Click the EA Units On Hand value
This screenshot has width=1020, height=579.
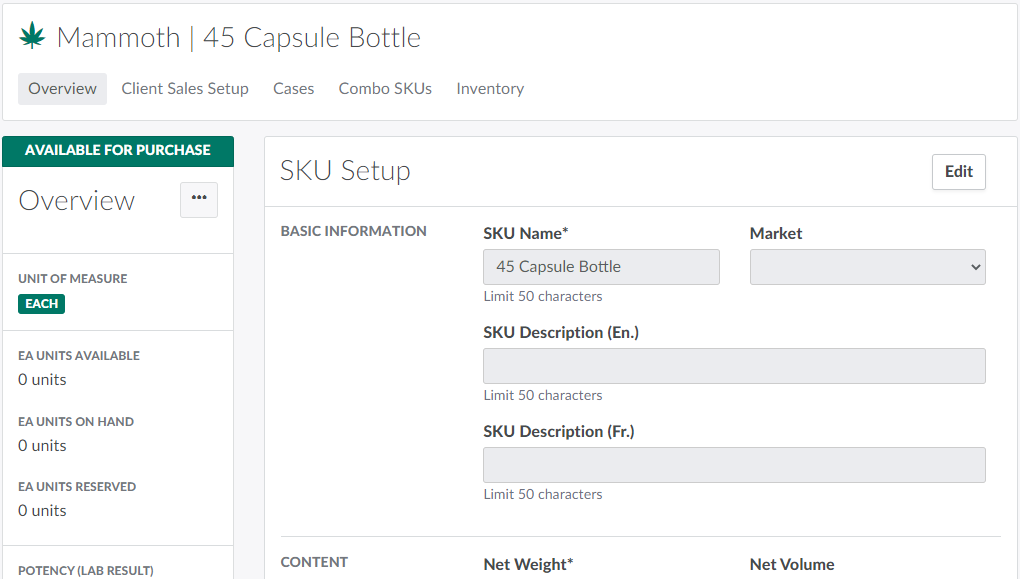click(x=42, y=446)
